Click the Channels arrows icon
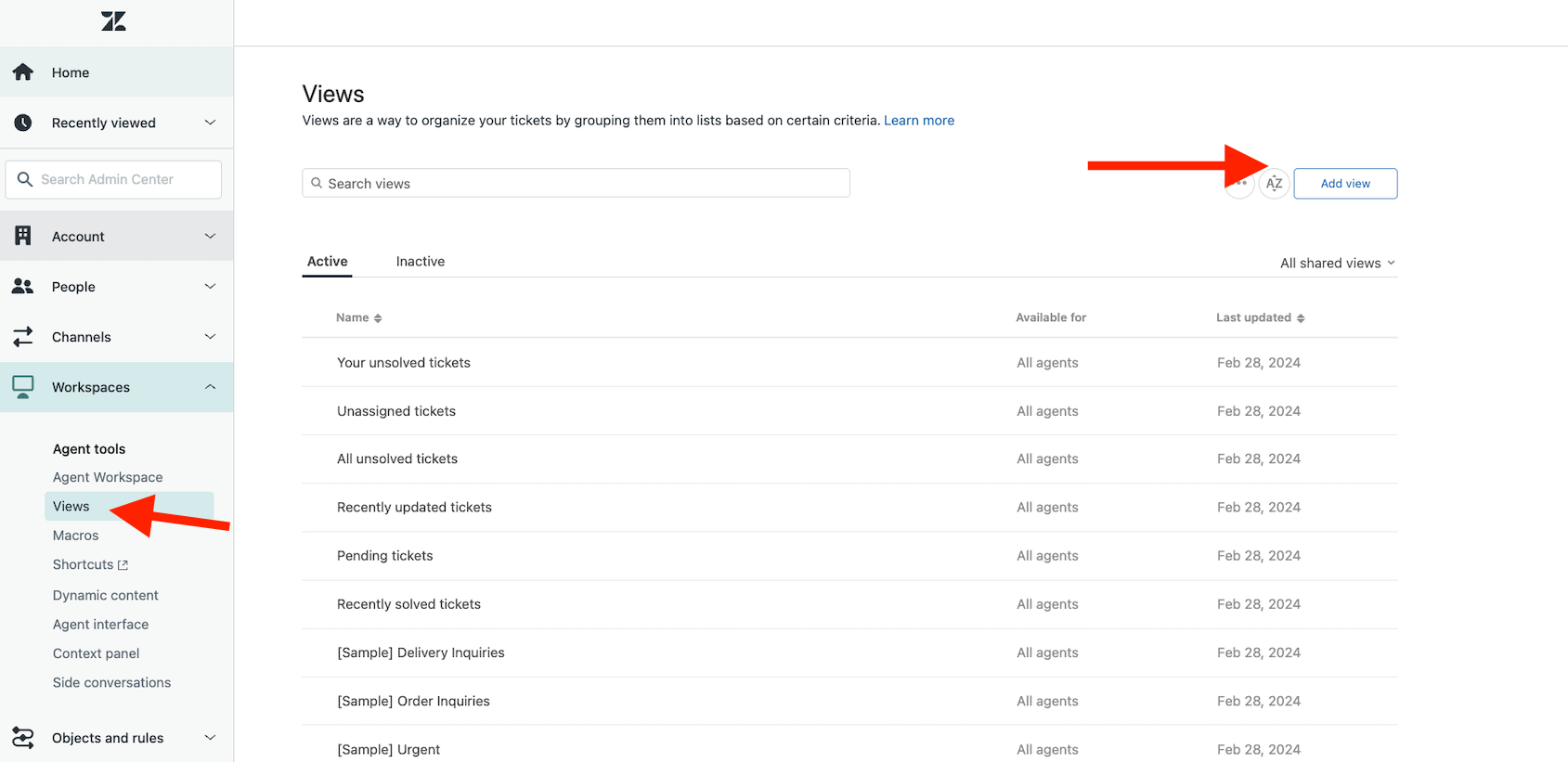The height and width of the screenshot is (762, 1568). [x=23, y=337]
